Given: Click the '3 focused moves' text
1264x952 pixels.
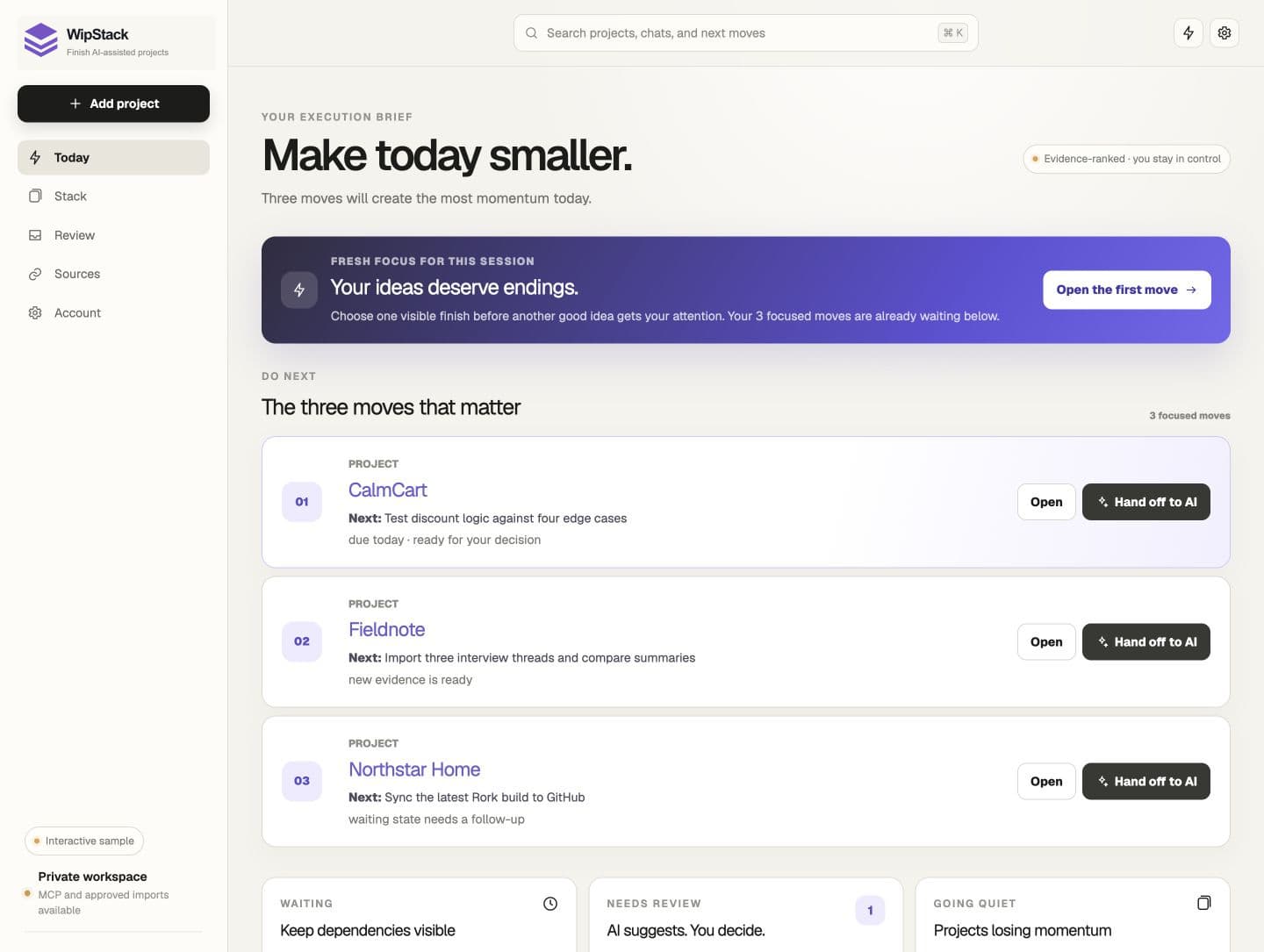Looking at the screenshot, I should [x=1189, y=416].
